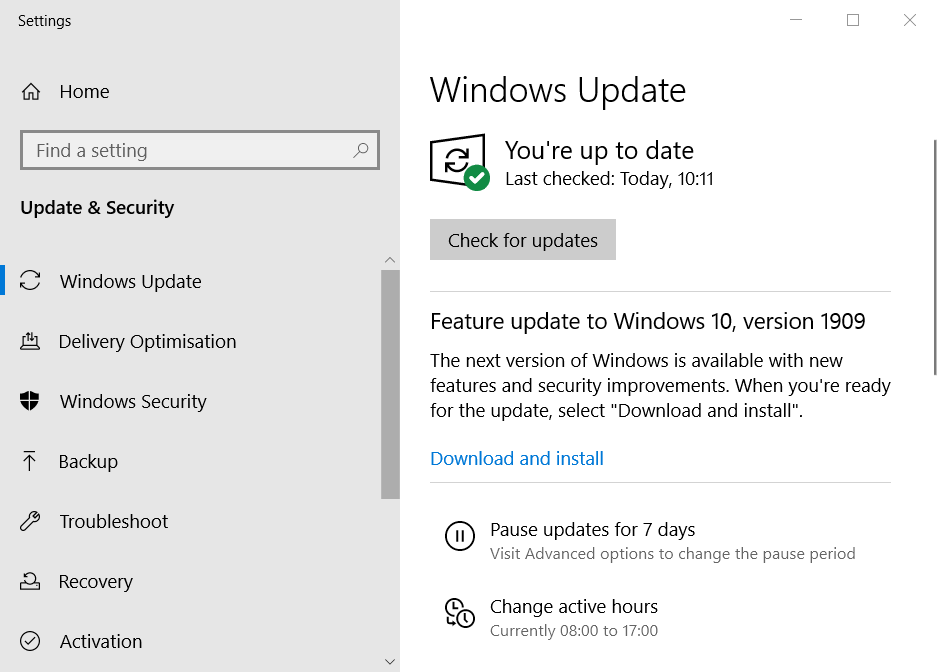Click the Recovery icon in the sidebar

coord(30,581)
